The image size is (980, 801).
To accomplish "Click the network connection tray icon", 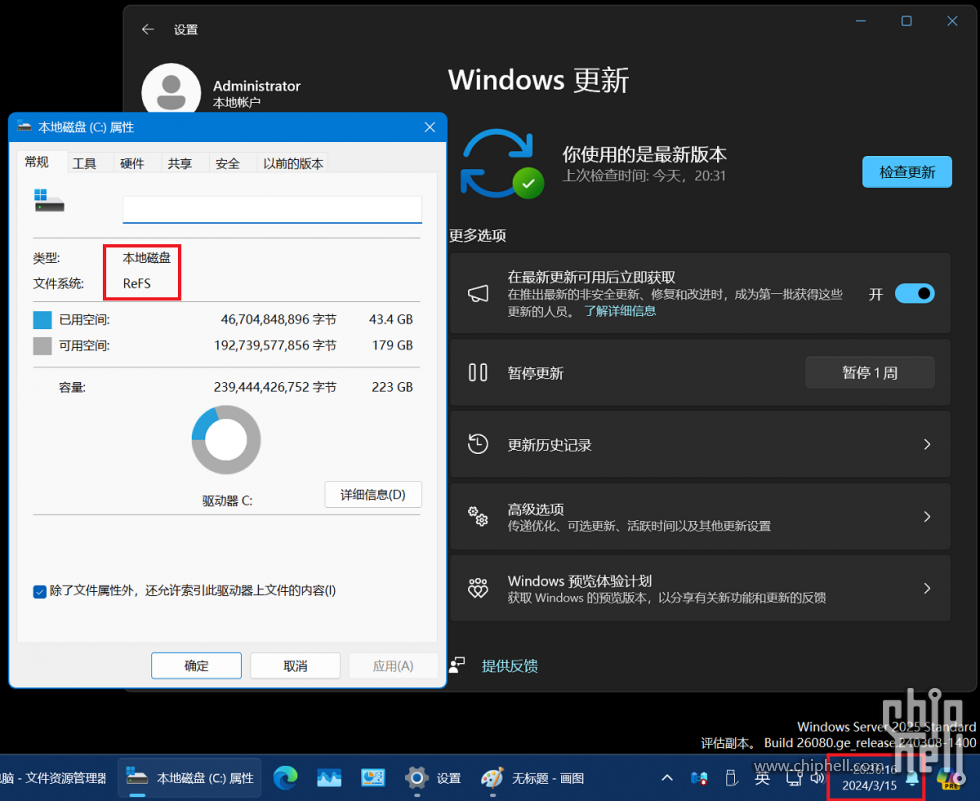I will tap(794, 779).
